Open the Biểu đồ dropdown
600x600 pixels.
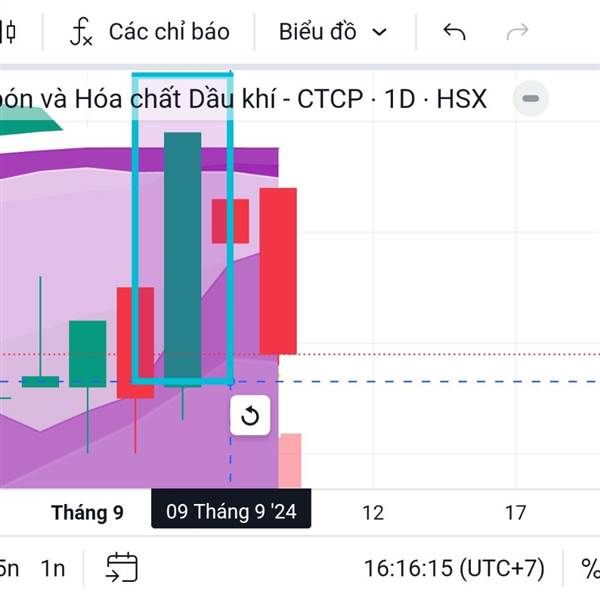coord(332,32)
